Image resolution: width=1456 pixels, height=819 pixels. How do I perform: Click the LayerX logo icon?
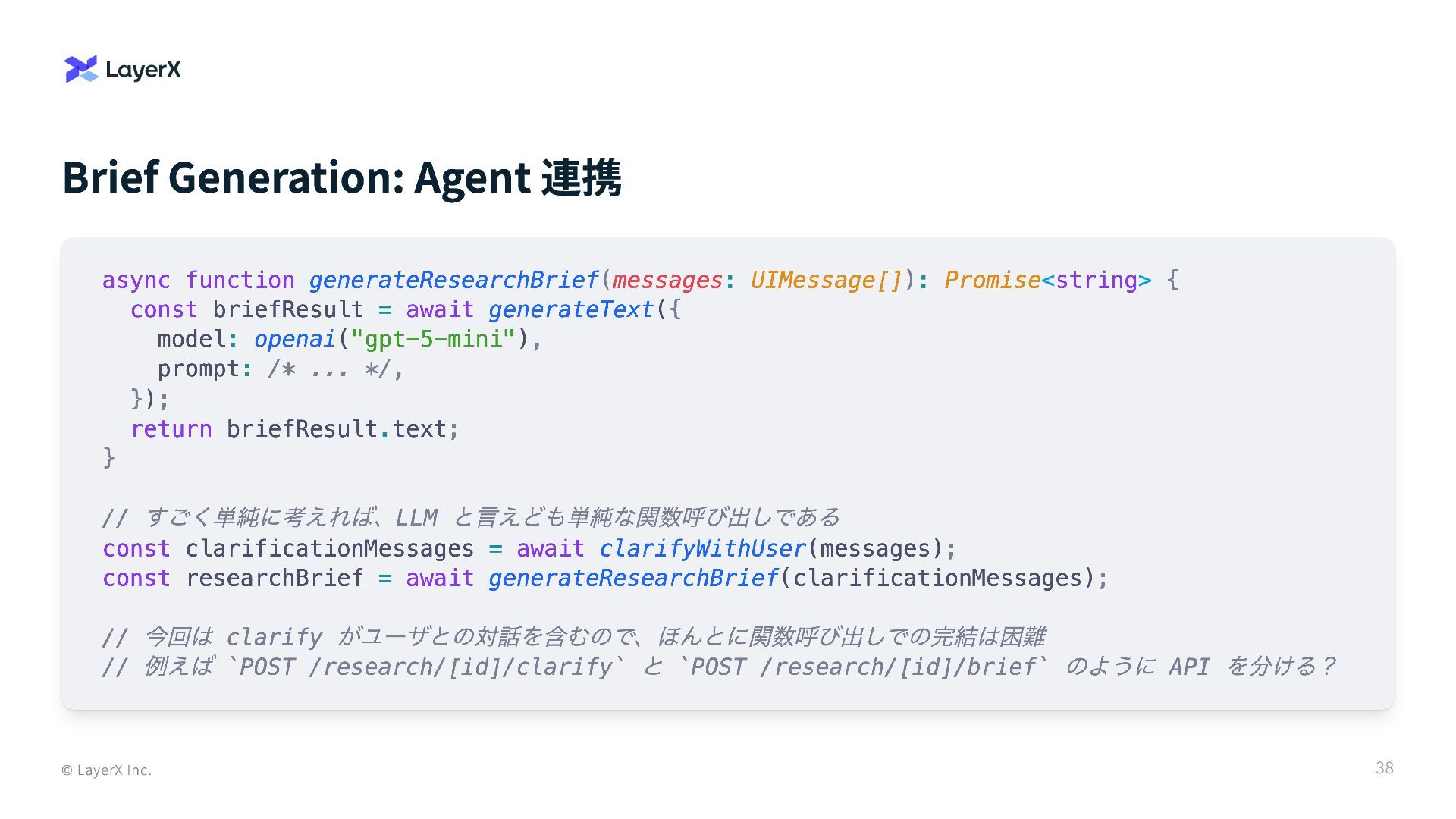point(81,69)
